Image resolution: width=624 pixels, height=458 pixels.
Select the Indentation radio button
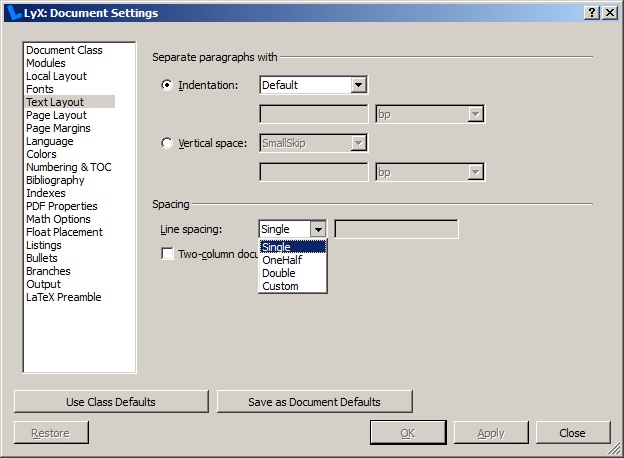point(167,85)
